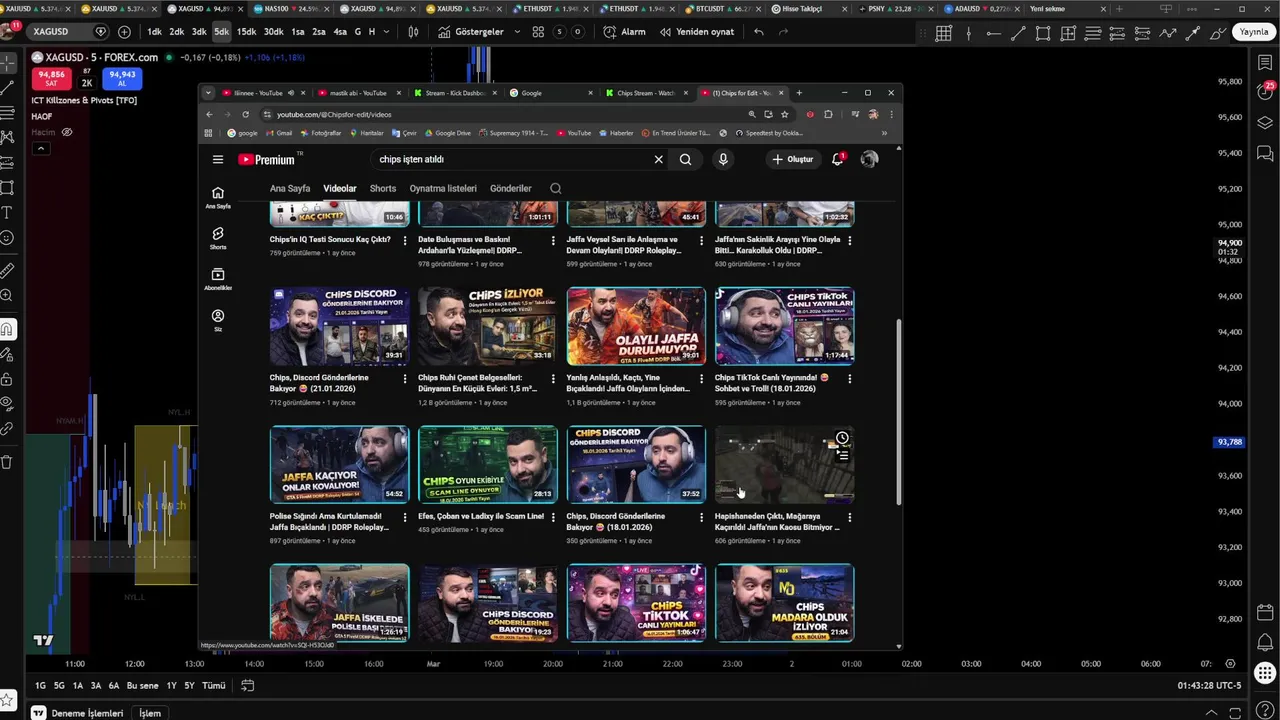The height and width of the screenshot is (720, 1280).
Task: Open TradingView alerts clock icon with badge
Action: [1265, 92]
